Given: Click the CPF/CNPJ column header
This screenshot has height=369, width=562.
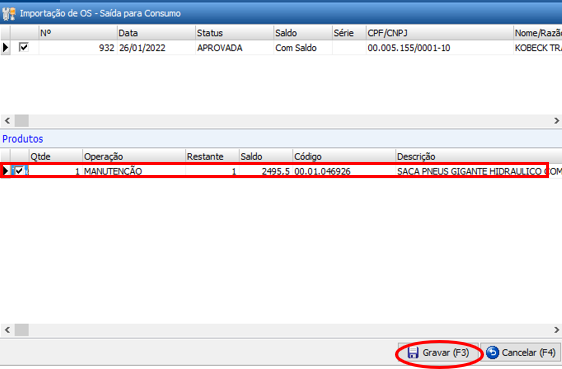Looking at the screenshot, I should 439,33.
